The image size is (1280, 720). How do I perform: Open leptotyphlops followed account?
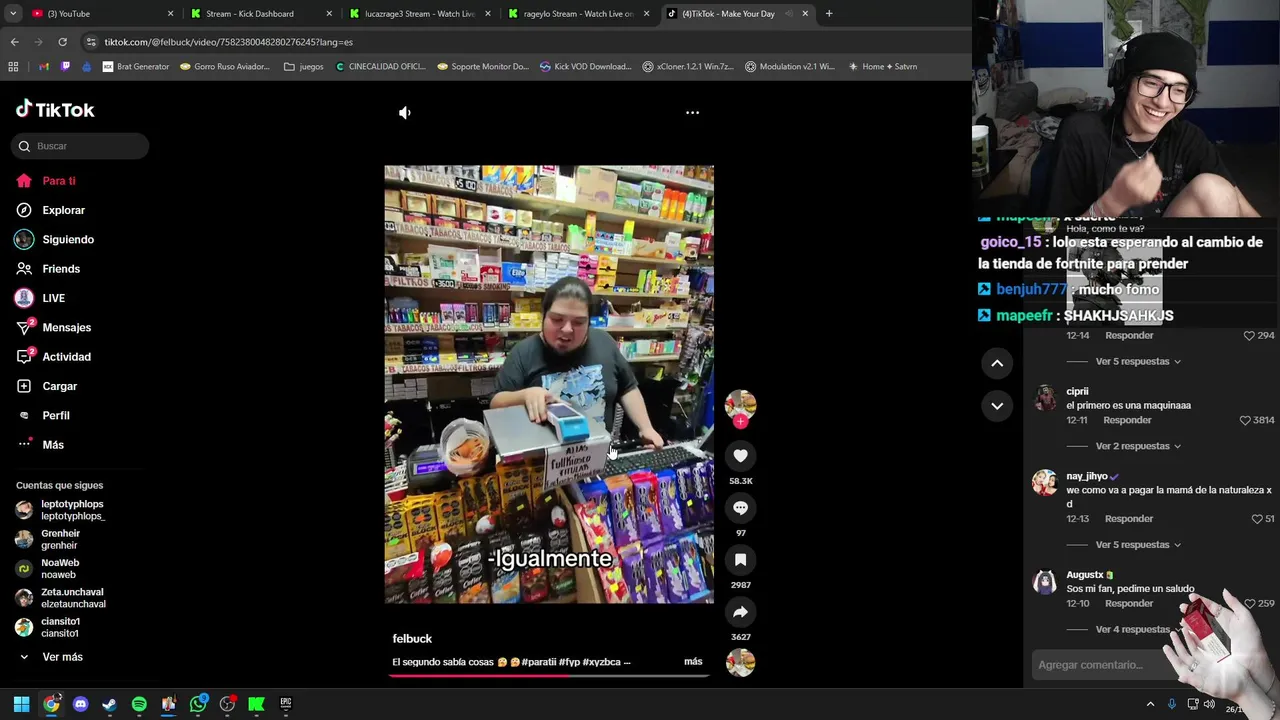(60, 510)
